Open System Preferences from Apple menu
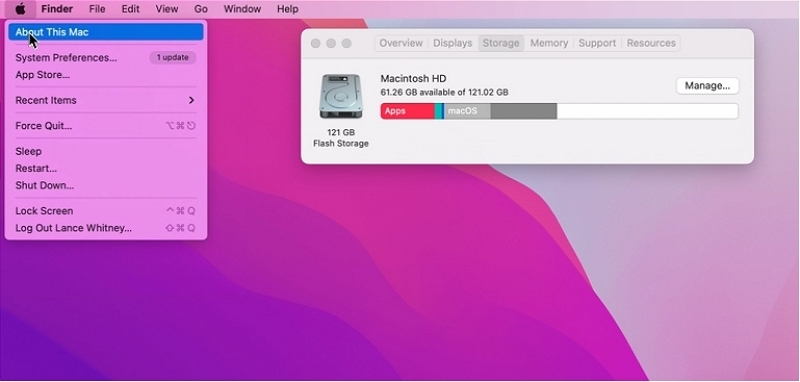 point(106,58)
